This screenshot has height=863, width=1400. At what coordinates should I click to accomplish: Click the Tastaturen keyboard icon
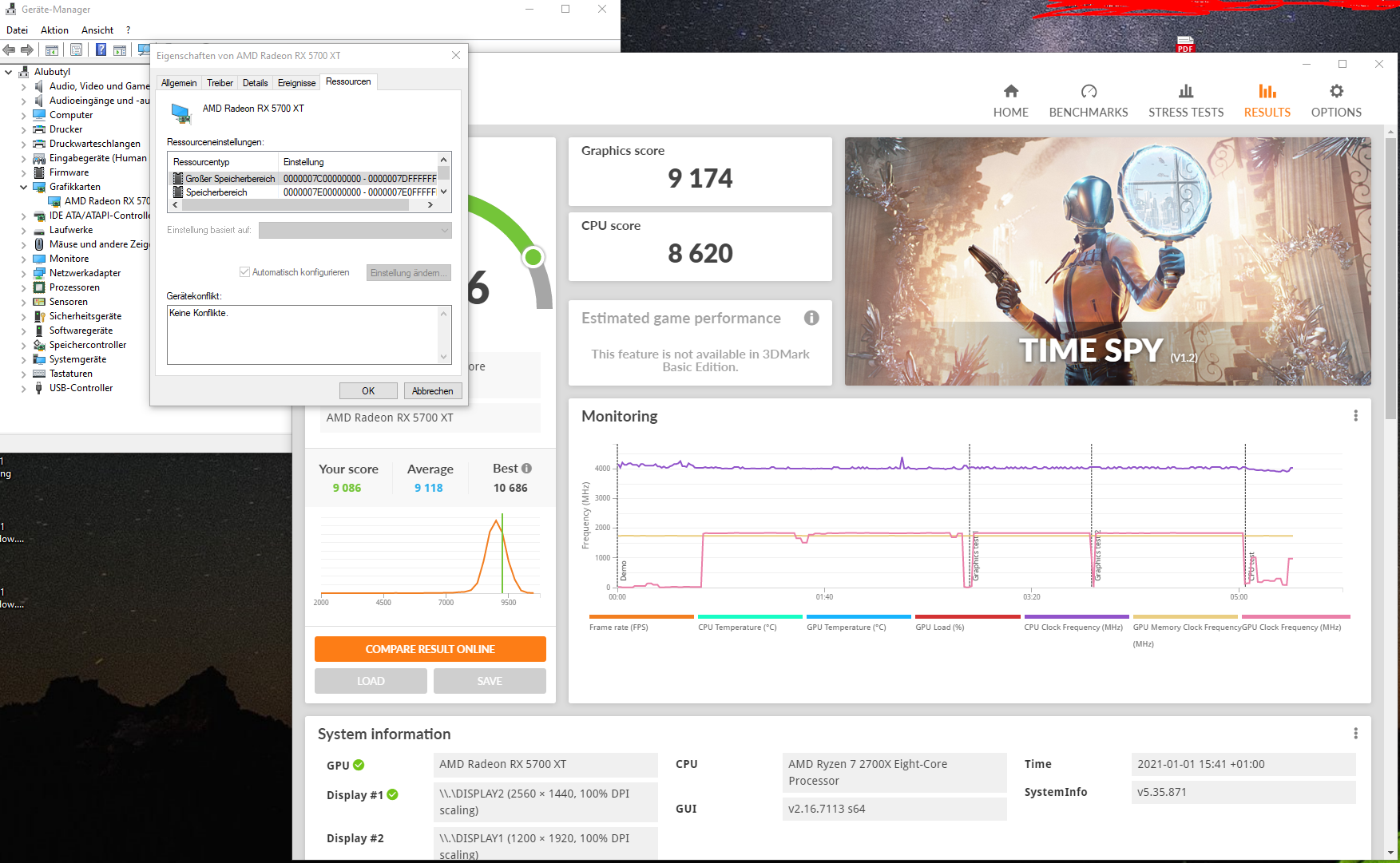point(39,374)
